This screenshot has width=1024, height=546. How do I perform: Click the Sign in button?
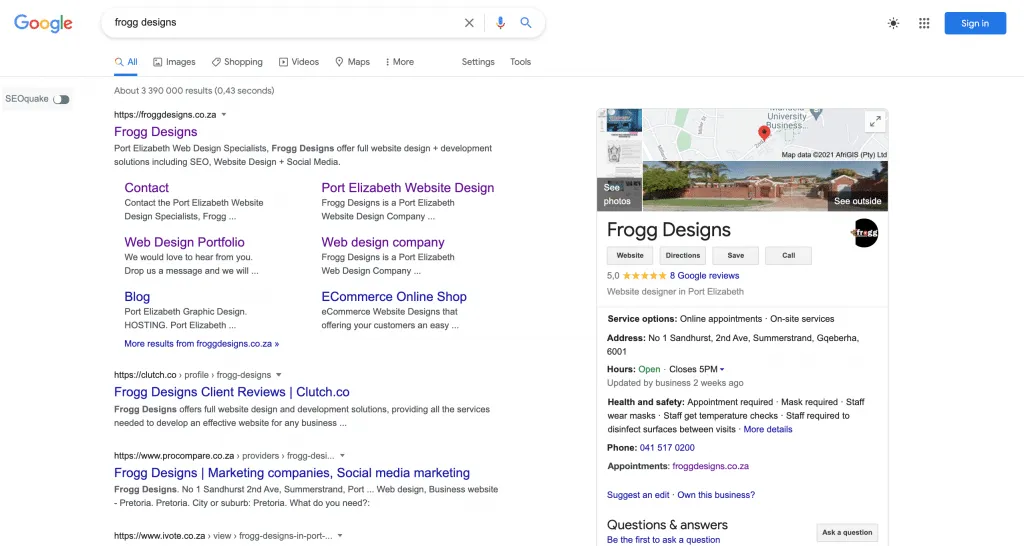975,24
